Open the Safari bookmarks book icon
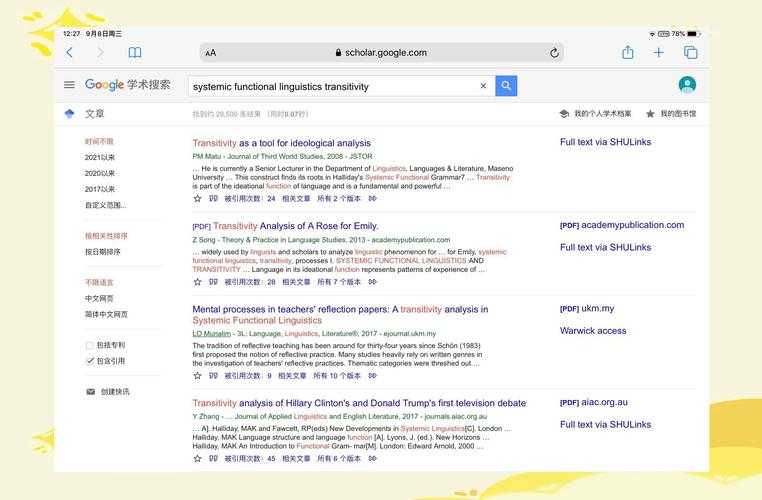This screenshot has width=762, height=500. [x=135, y=52]
